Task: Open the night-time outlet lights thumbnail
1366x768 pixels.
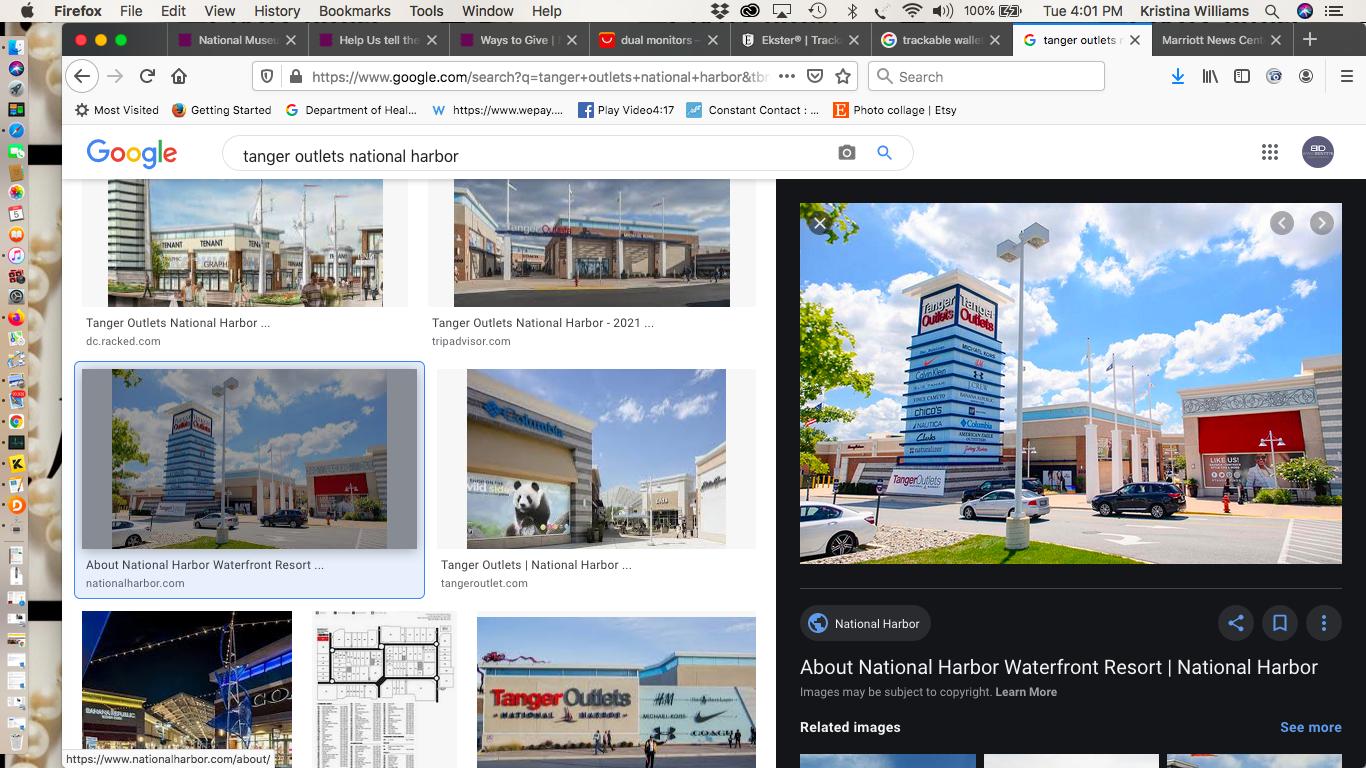Action: click(x=187, y=689)
